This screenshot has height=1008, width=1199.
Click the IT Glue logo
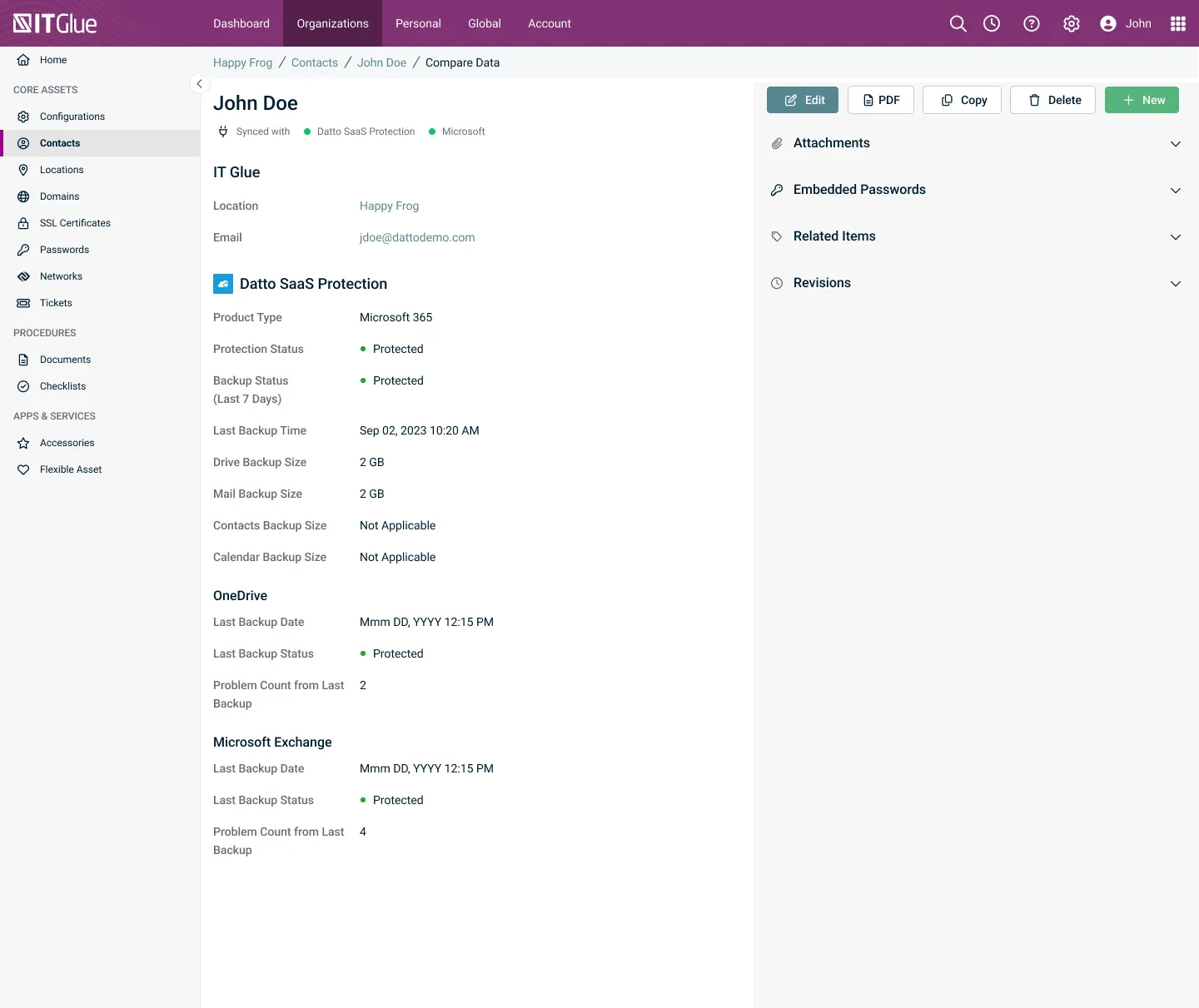[x=55, y=23]
